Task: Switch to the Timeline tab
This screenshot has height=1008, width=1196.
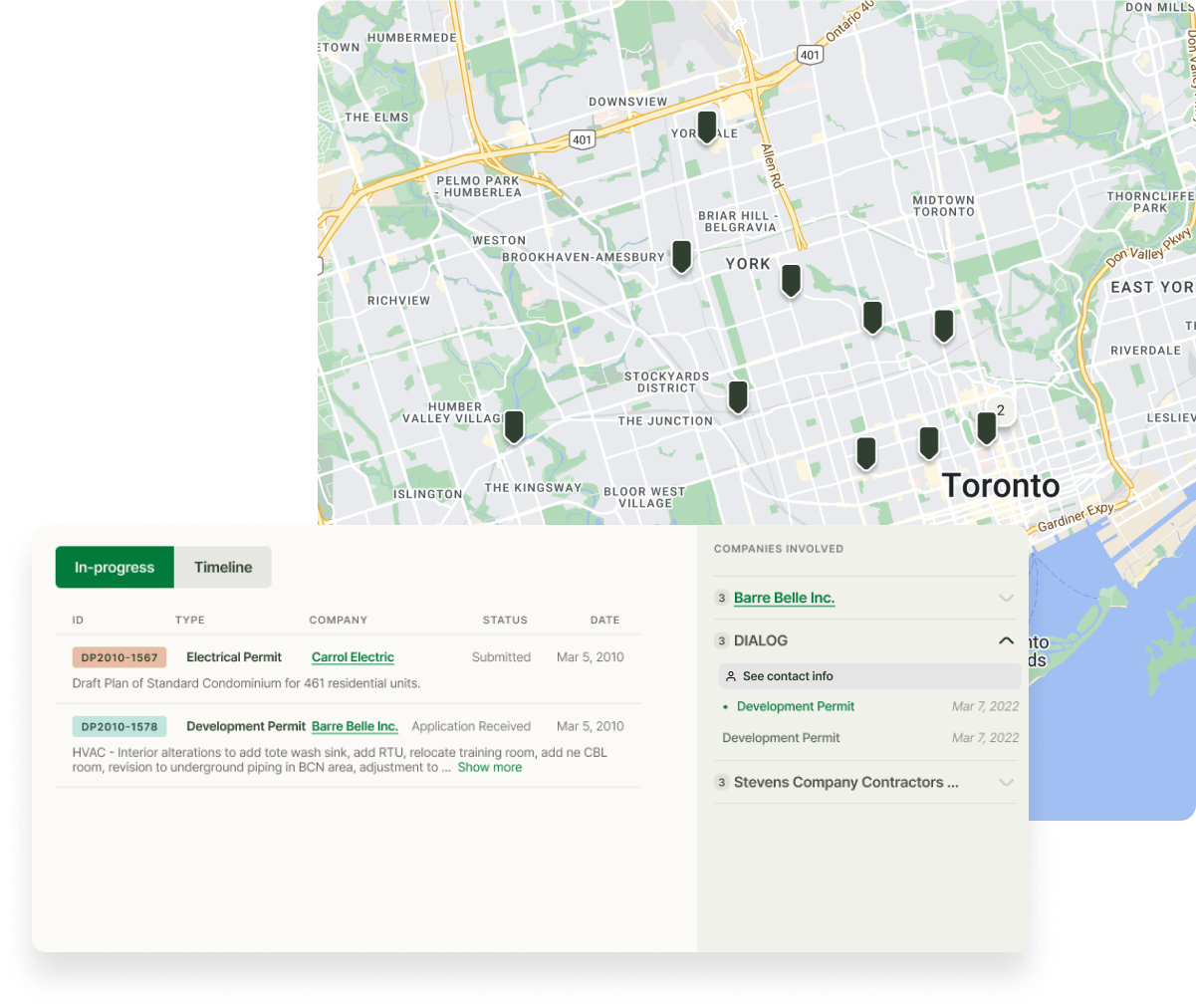Action: [223, 567]
